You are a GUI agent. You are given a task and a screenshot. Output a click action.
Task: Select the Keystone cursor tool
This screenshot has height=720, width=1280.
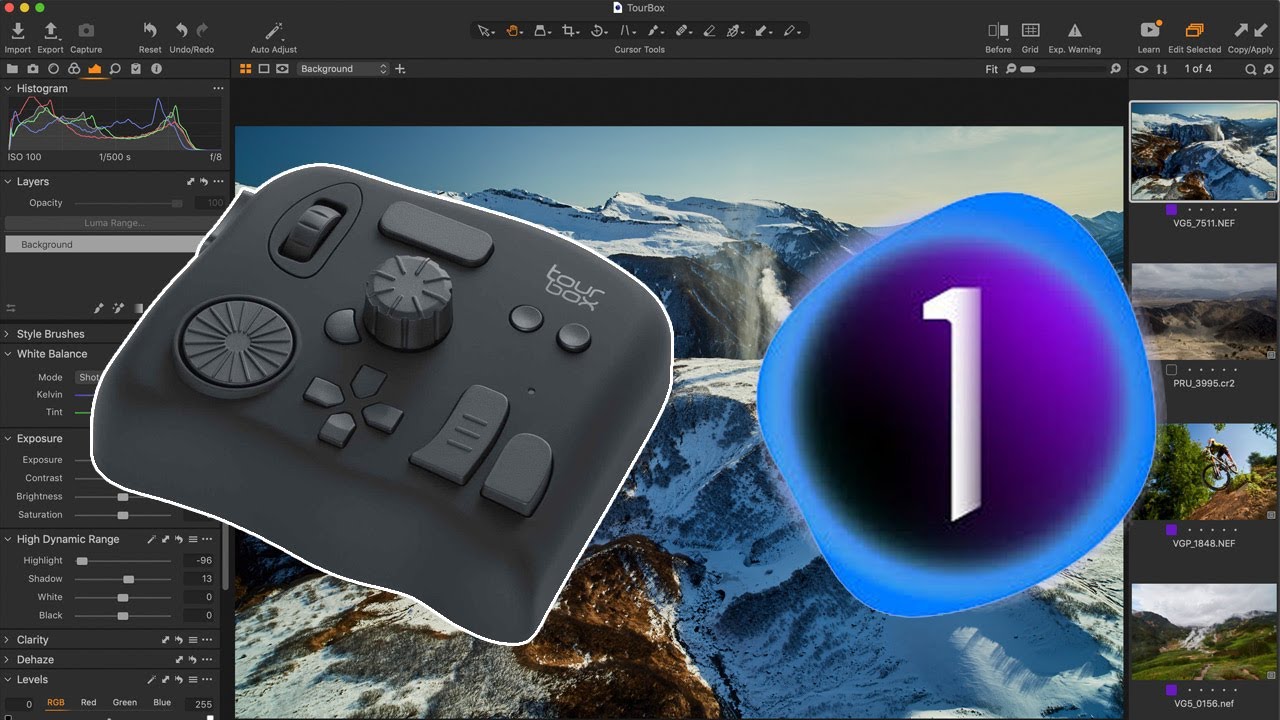(628, 31)
